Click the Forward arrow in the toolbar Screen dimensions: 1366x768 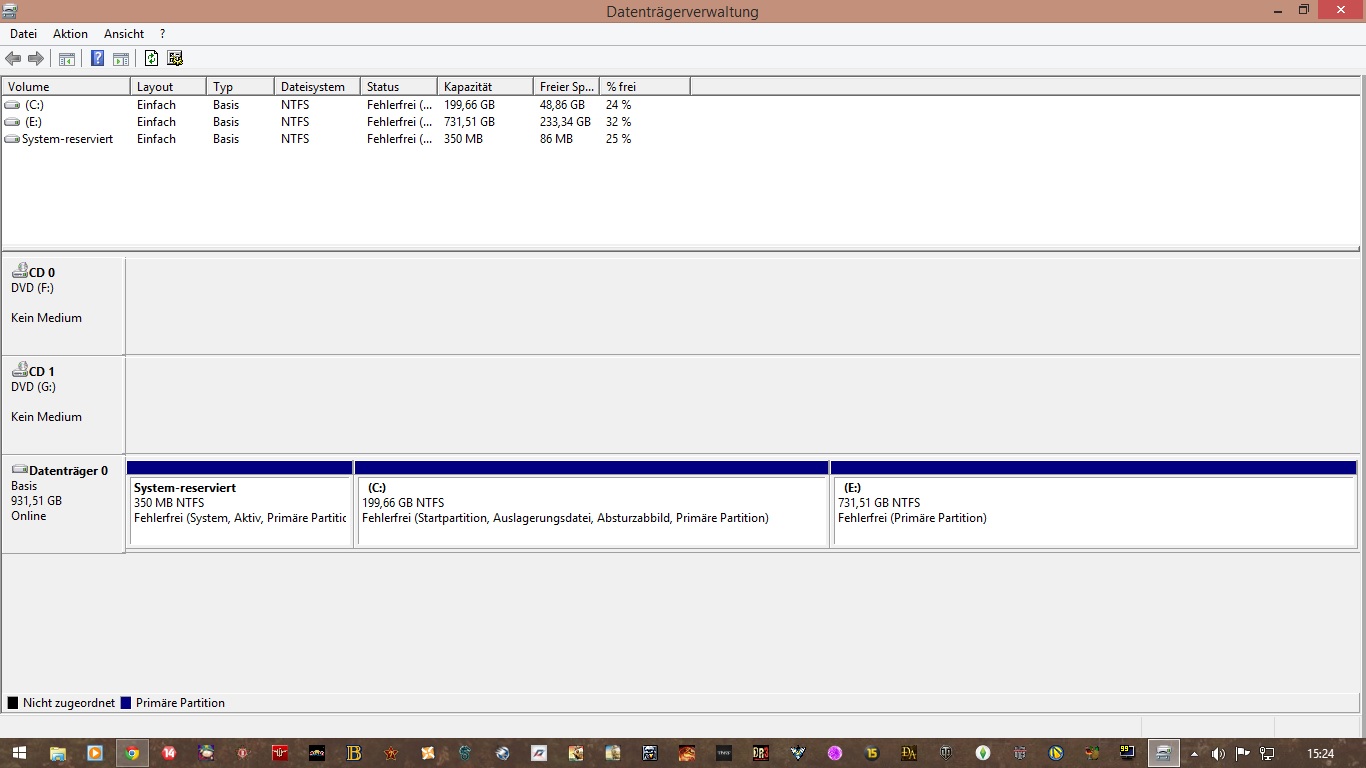click(36, 59)
